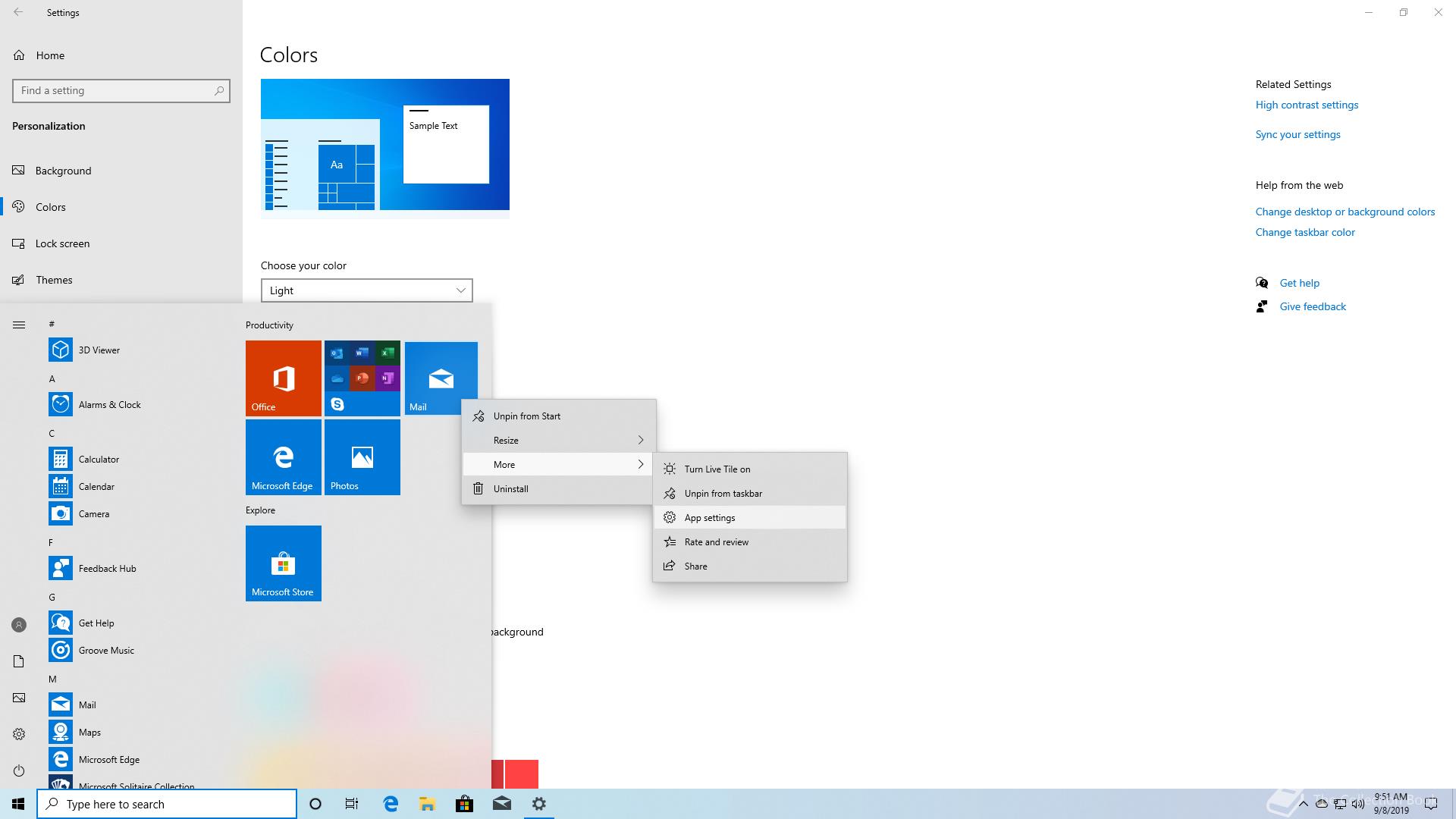
Task: Click the Power icon in the Start menu
Action: click(19, 770)
